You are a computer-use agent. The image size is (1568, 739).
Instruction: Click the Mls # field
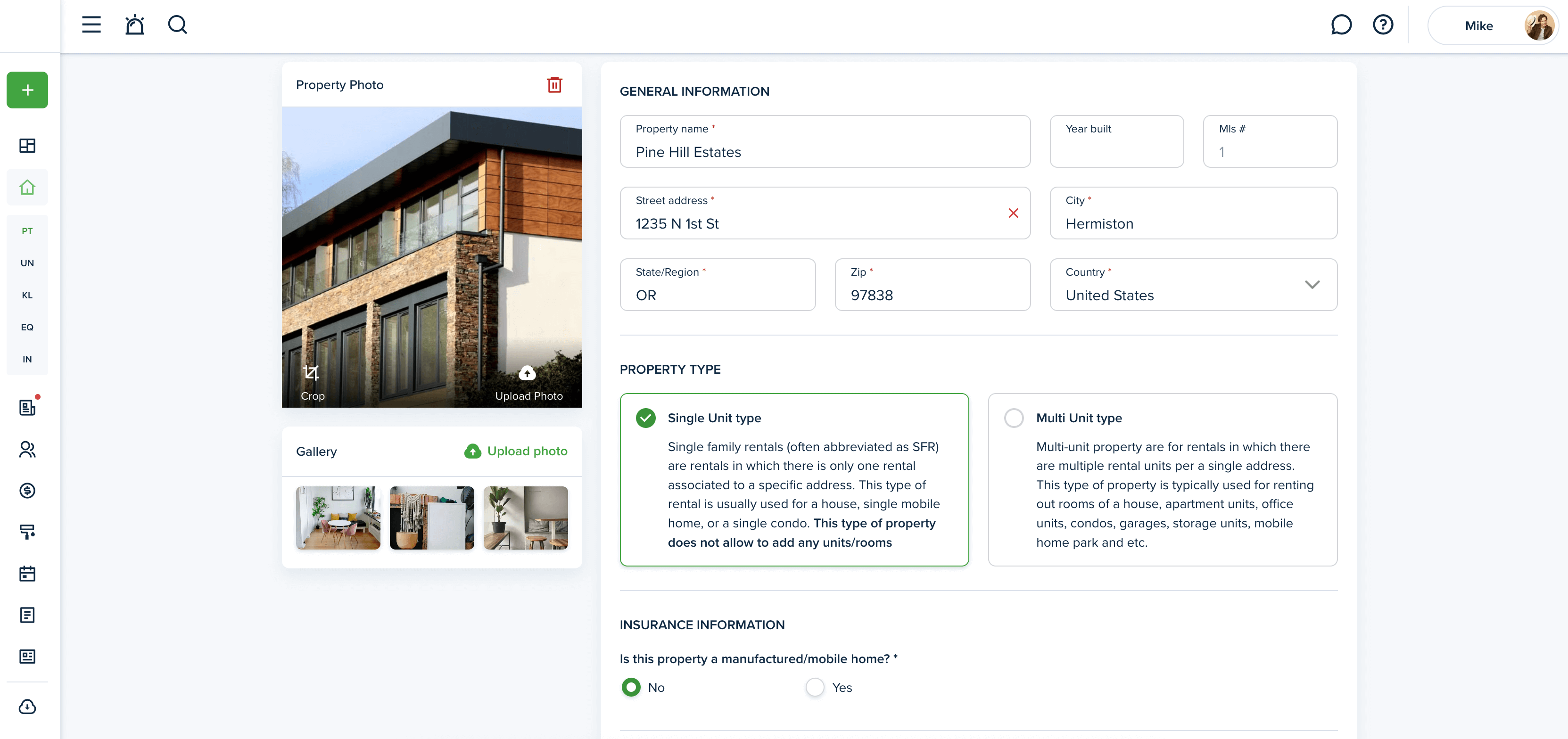(x=1270, y=141)
